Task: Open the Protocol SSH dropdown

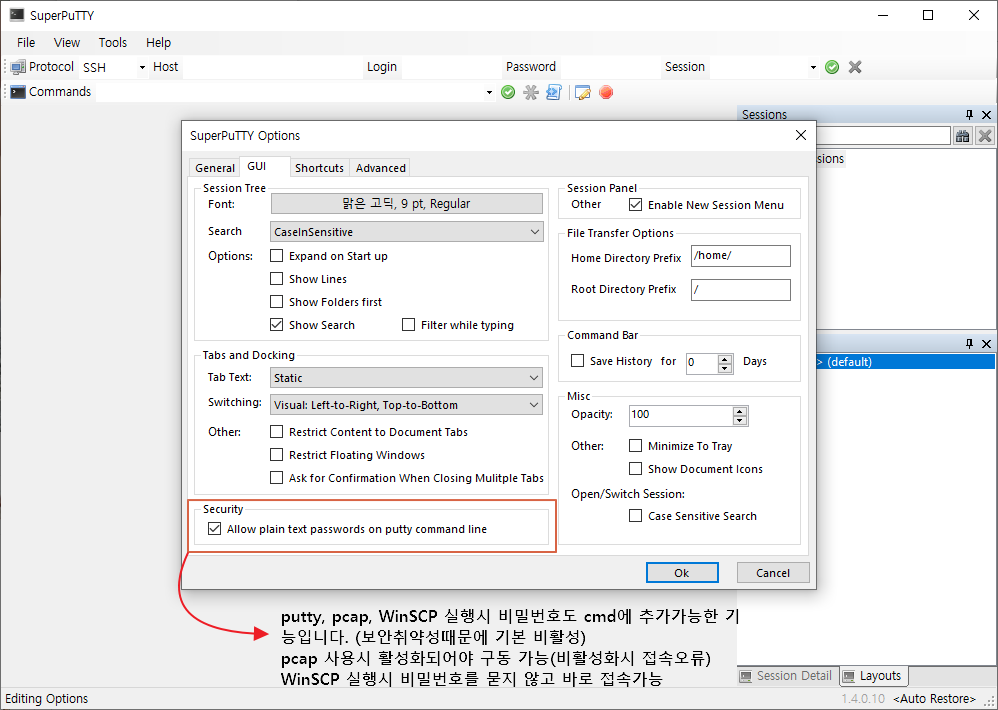Action: pyautogui.click(x=142, y=67)
